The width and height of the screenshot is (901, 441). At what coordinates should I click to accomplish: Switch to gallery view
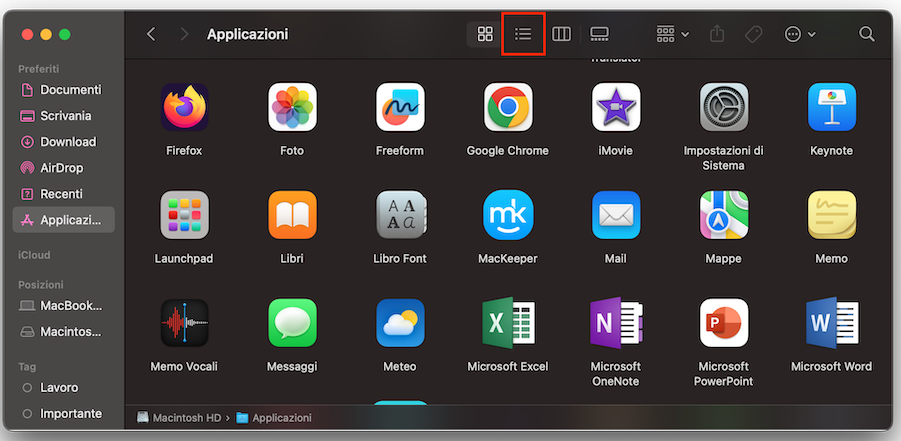pyautogui.click(x=599, y=34)
